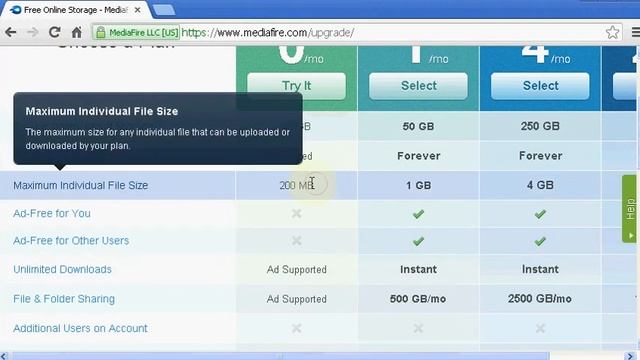Click the 2500 GB/mo sharing value
The image size is (640, 360).
[540, 299]
